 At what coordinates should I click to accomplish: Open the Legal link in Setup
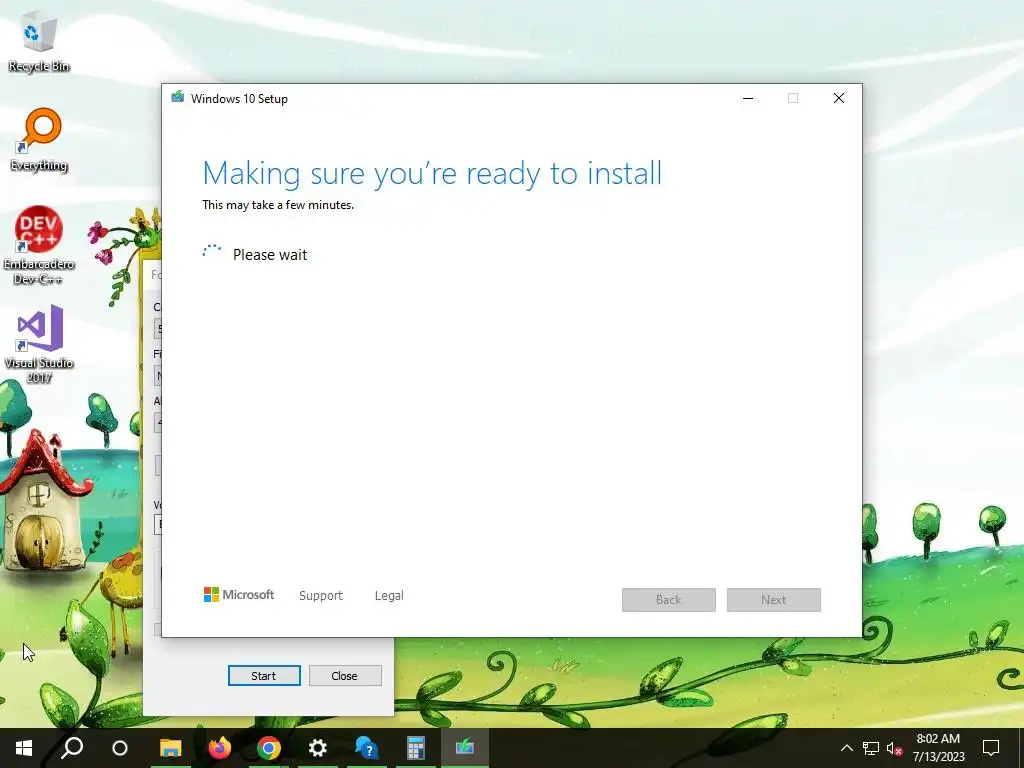[389, 596]
